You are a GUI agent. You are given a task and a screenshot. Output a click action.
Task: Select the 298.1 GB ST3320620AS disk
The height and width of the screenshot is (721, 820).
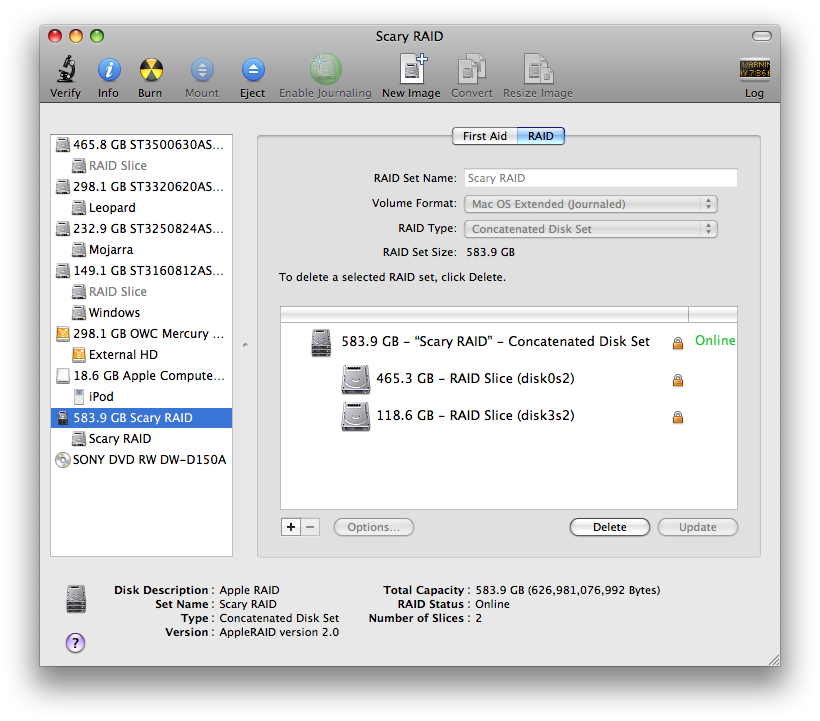click(x=141, y=187)
